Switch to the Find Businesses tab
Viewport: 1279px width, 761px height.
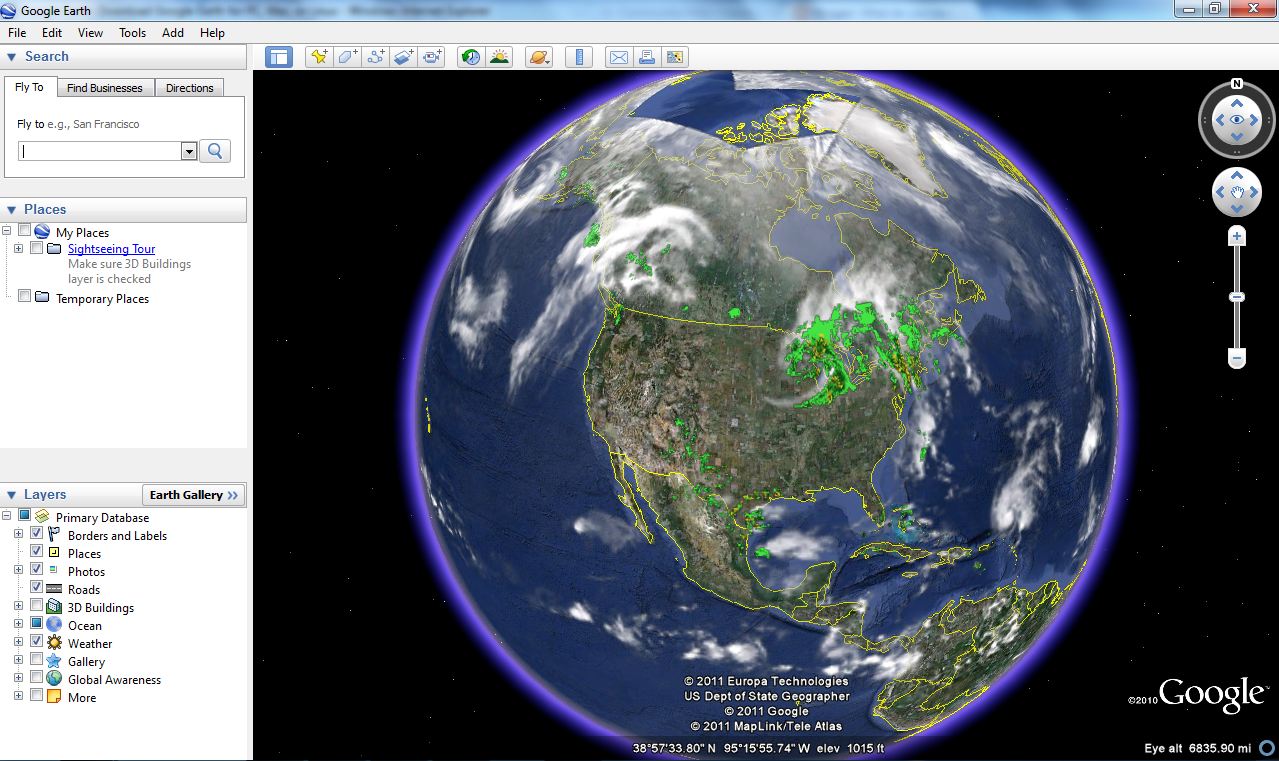[x=104, y=88]
